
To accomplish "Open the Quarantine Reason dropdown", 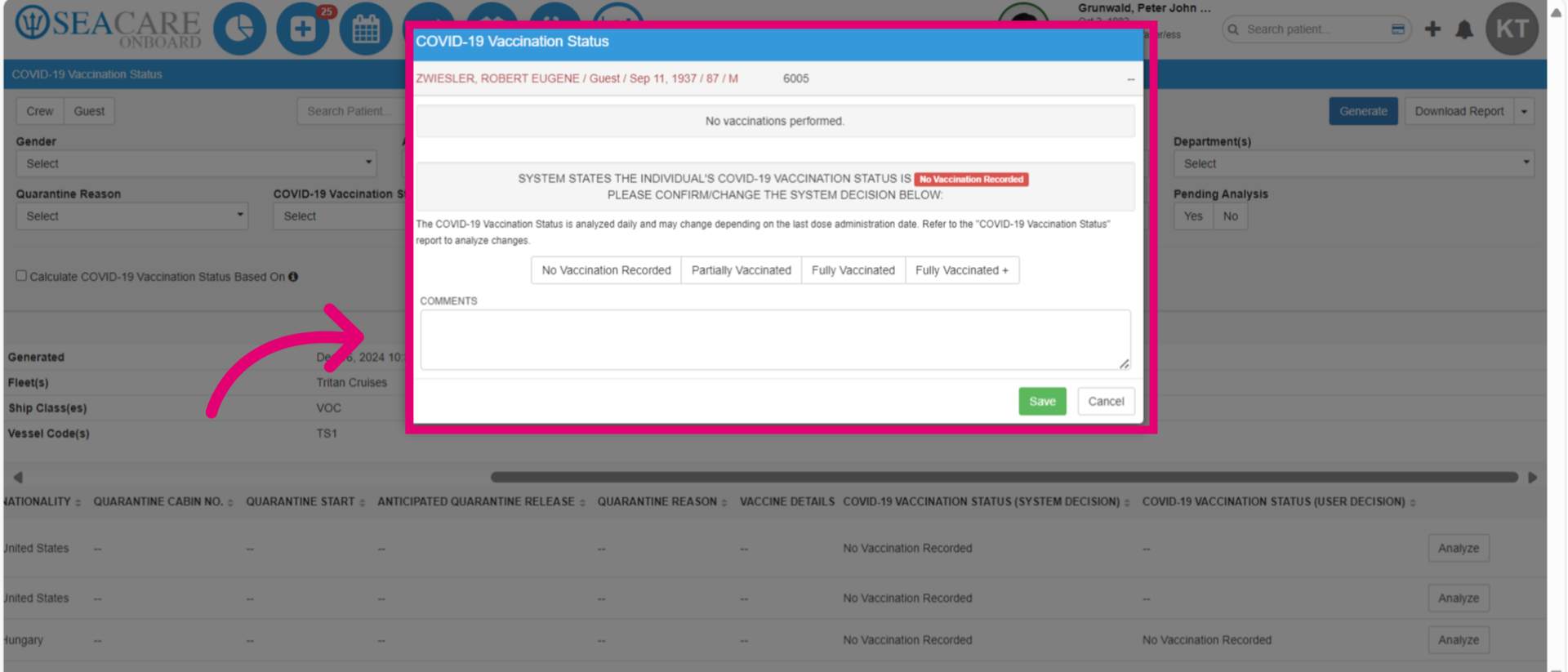I will tap(132, 216).
